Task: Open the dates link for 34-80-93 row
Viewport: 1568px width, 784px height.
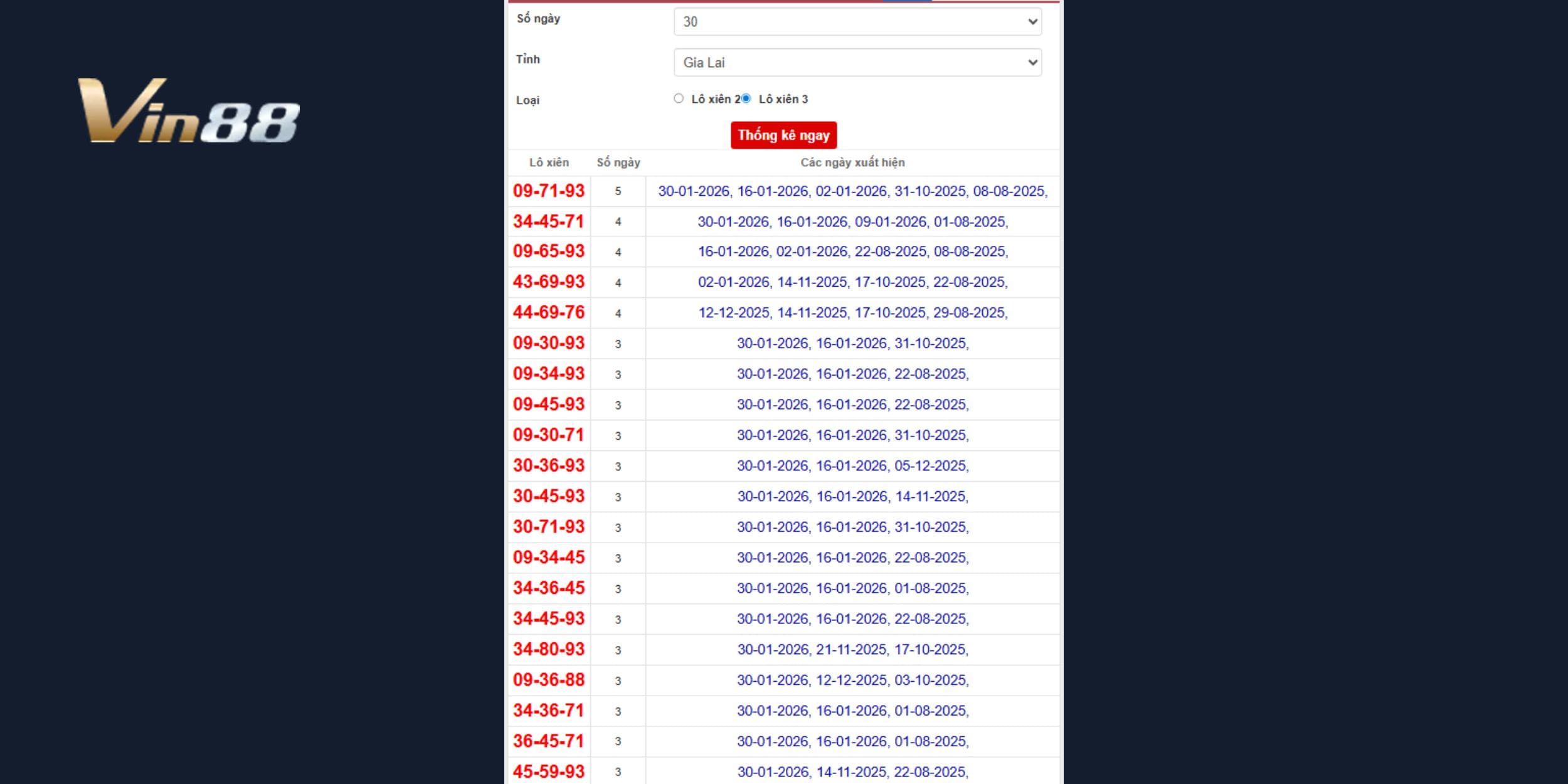Action: coord(852,650)
